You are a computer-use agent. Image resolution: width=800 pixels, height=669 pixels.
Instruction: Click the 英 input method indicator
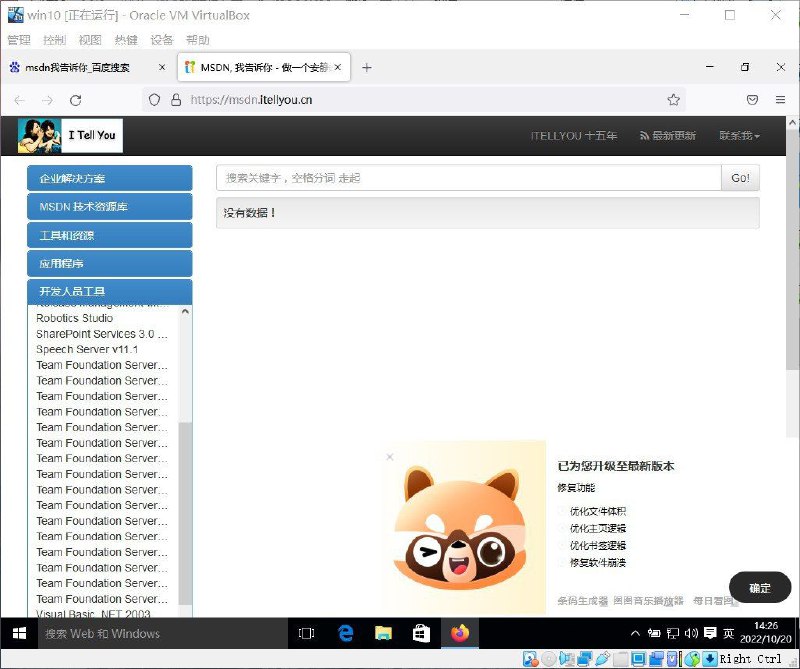point(728,633)
